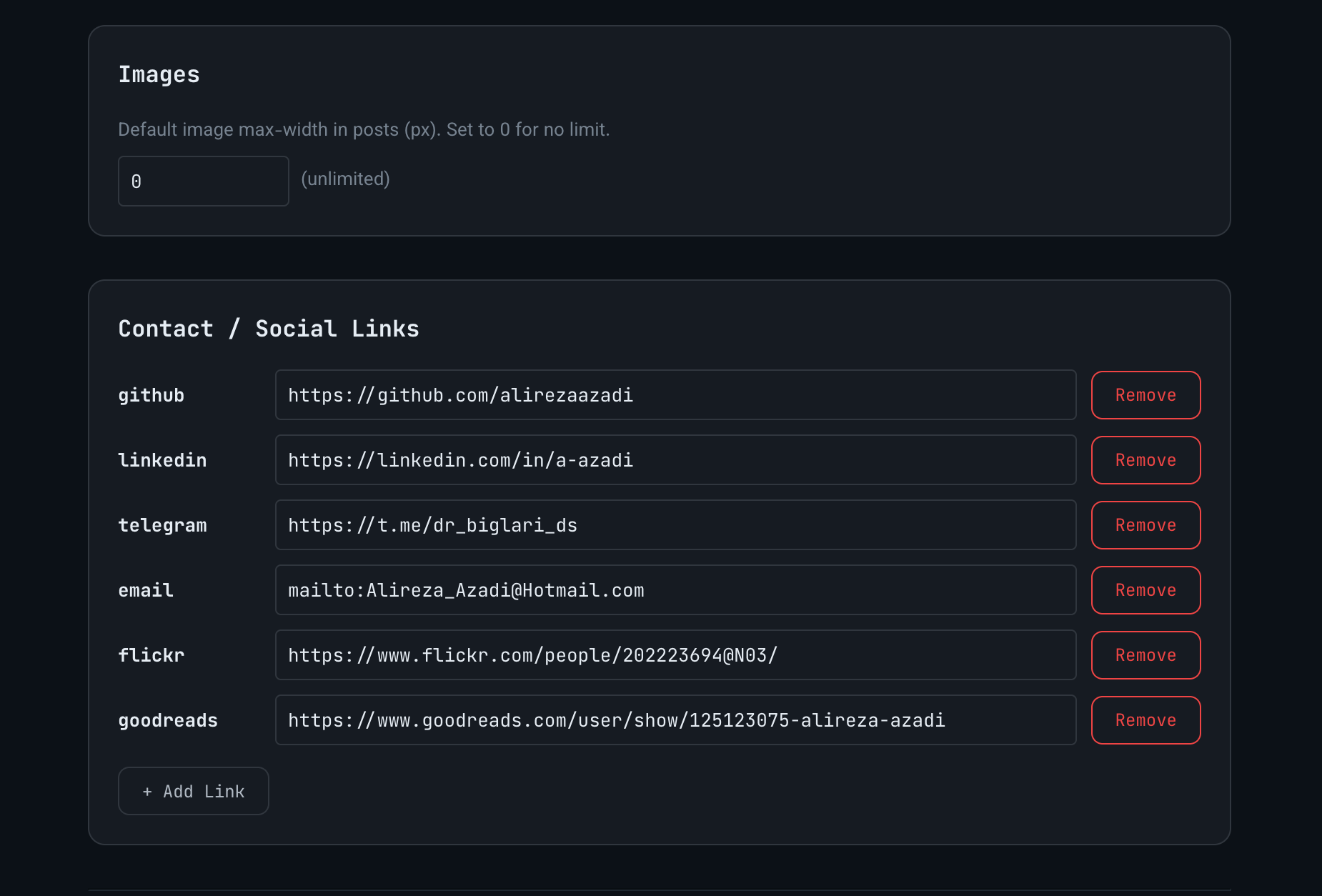Edit the goodreads URL field
The width and height of the screenshot is (1322, 896).
pyautogui.click(x=675, y=720)
